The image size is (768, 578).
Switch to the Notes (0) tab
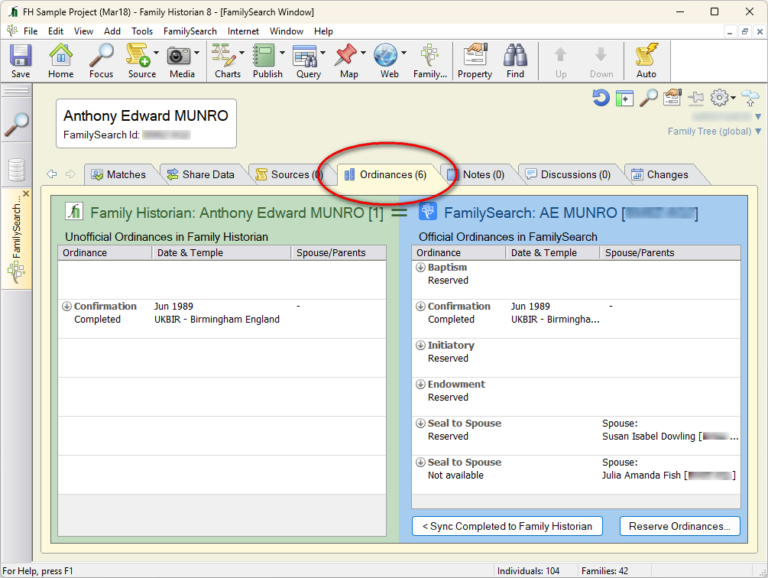pos(477,174)
